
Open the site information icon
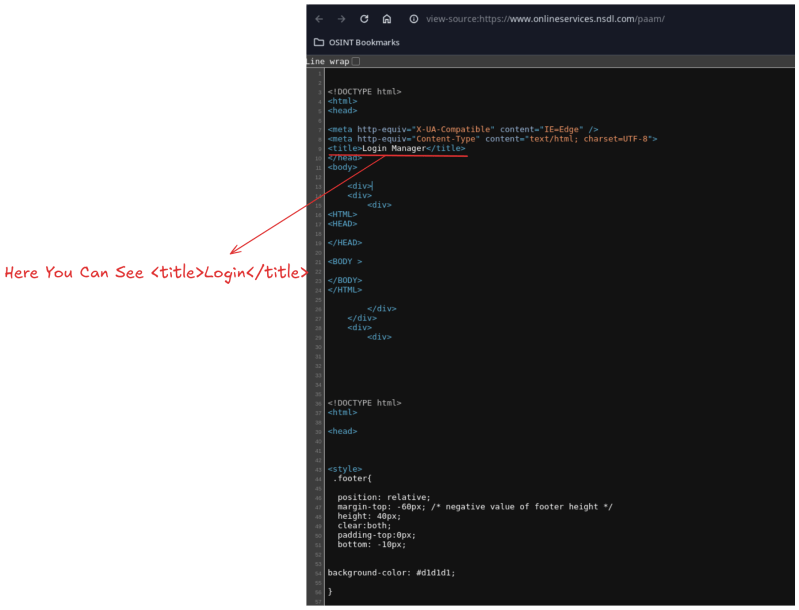(414, 19)
